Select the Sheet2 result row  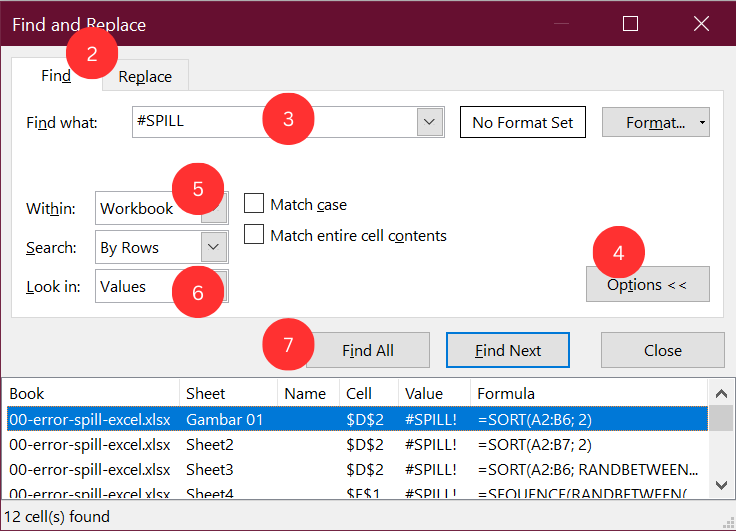click(x=357, y=444)
